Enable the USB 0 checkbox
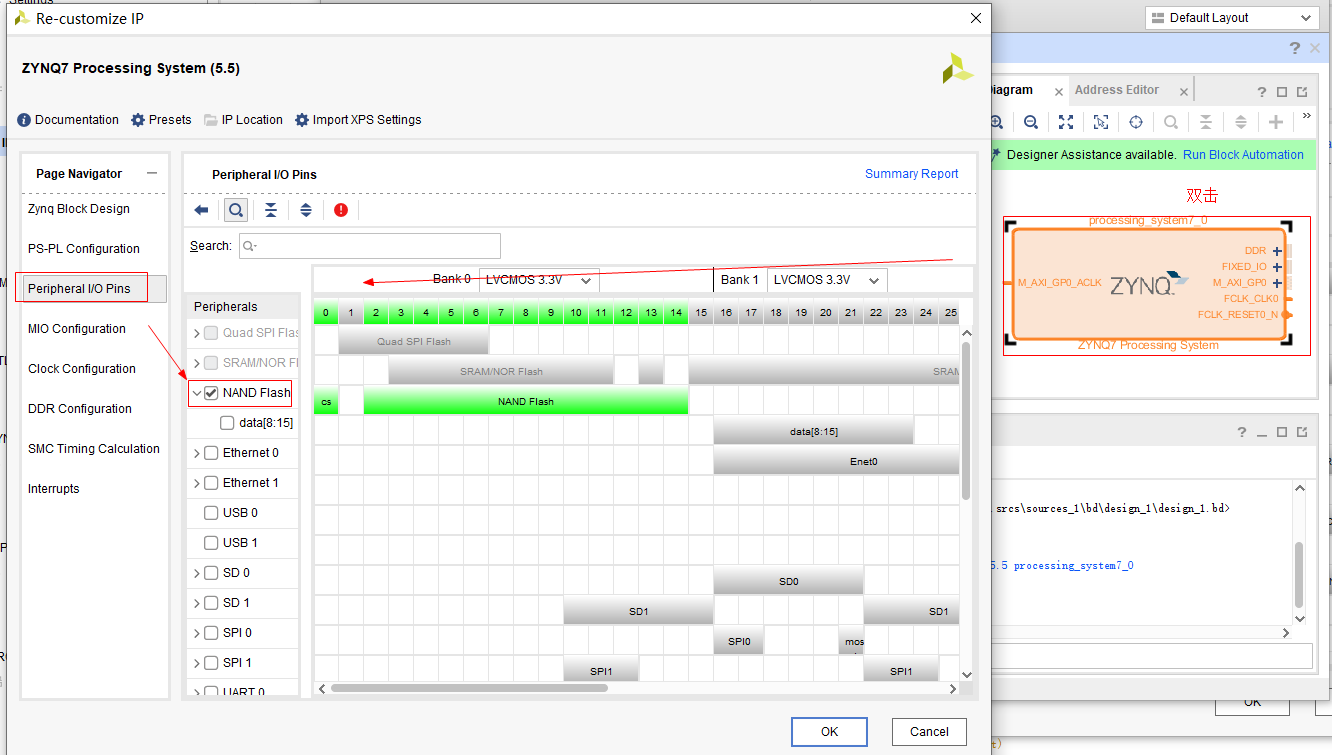 point(211,513)
